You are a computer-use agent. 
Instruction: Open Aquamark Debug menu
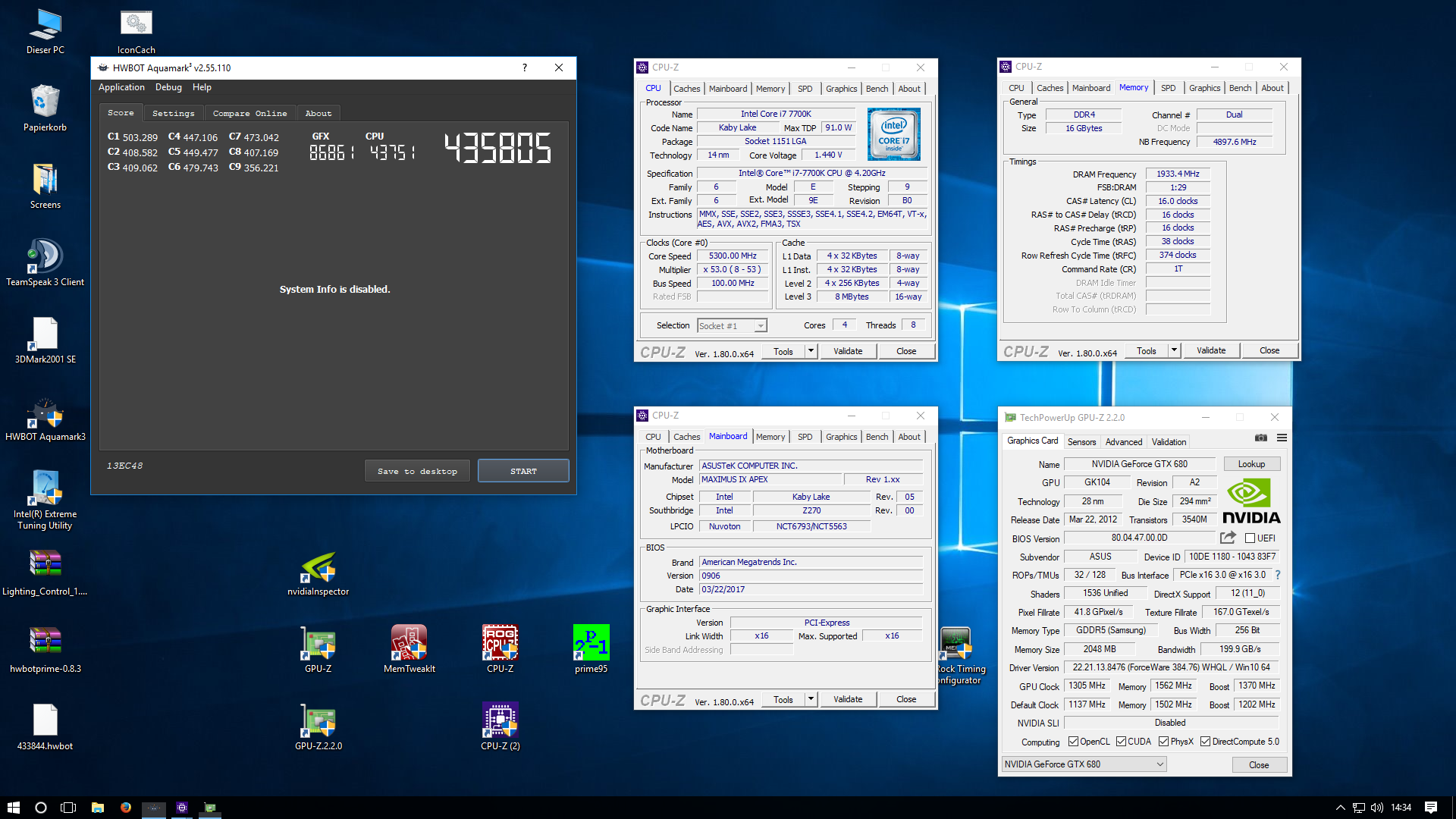click(x=168, y=87)
